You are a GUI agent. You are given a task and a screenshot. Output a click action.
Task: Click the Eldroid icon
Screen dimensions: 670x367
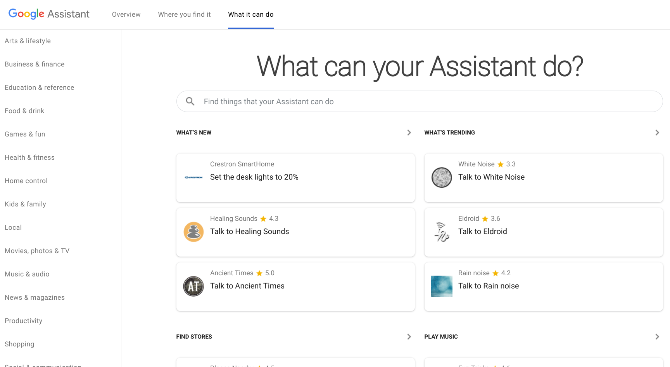pyautogui.click(x=441, y=232)
